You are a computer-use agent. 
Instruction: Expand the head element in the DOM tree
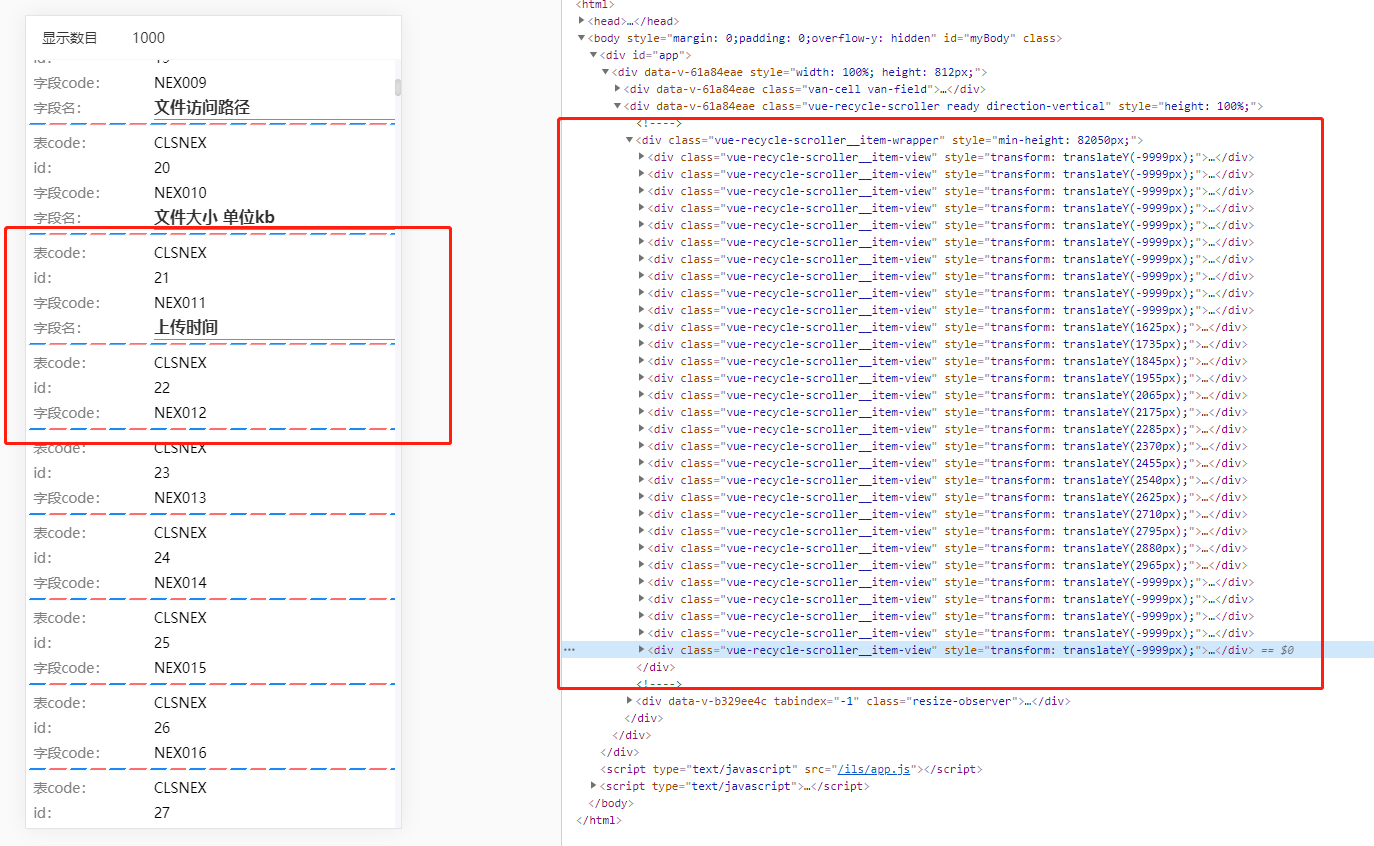click(582, 20)
